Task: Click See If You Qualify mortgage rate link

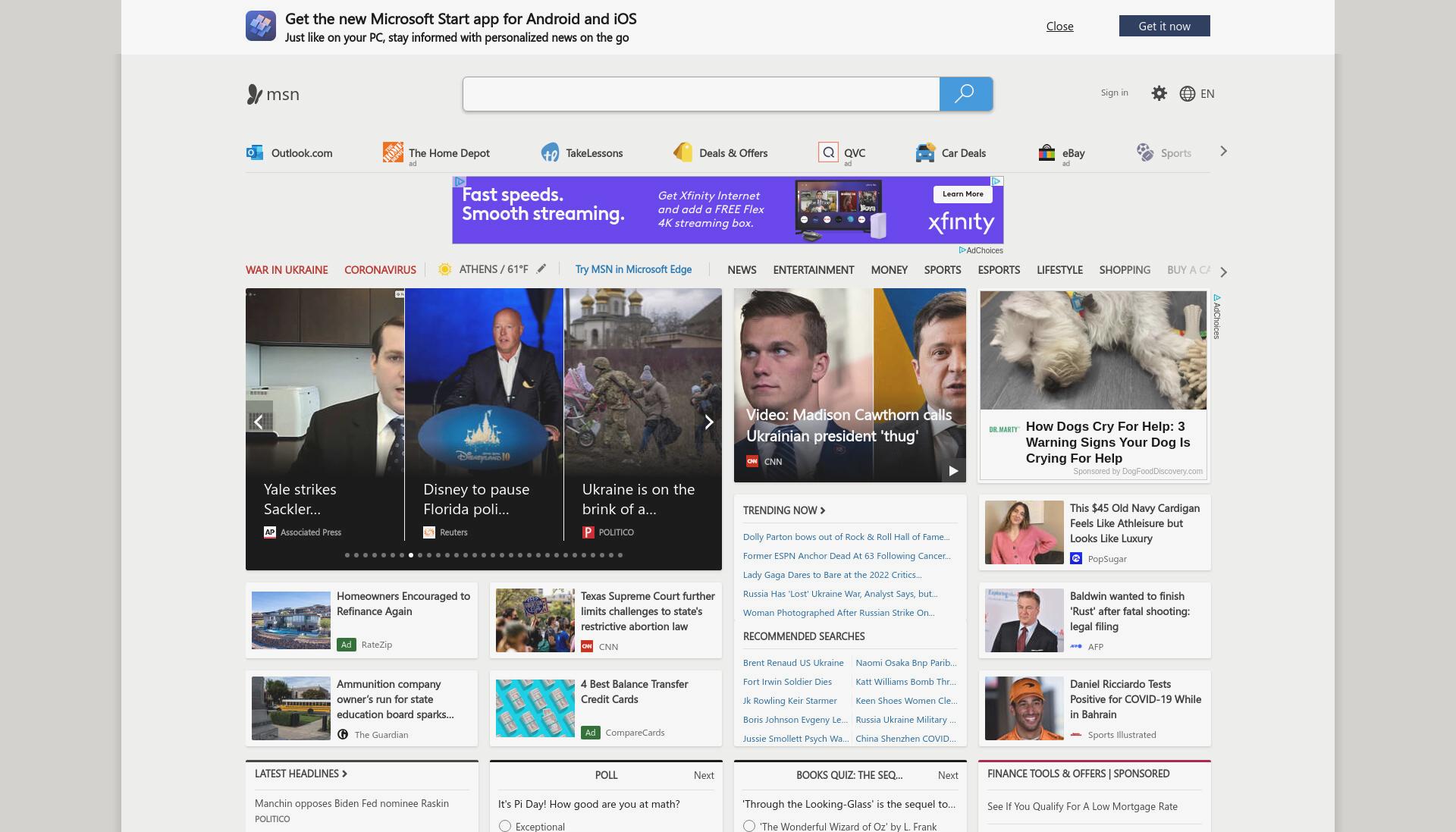Action: pyautogui.click(x=1082, y=806)
